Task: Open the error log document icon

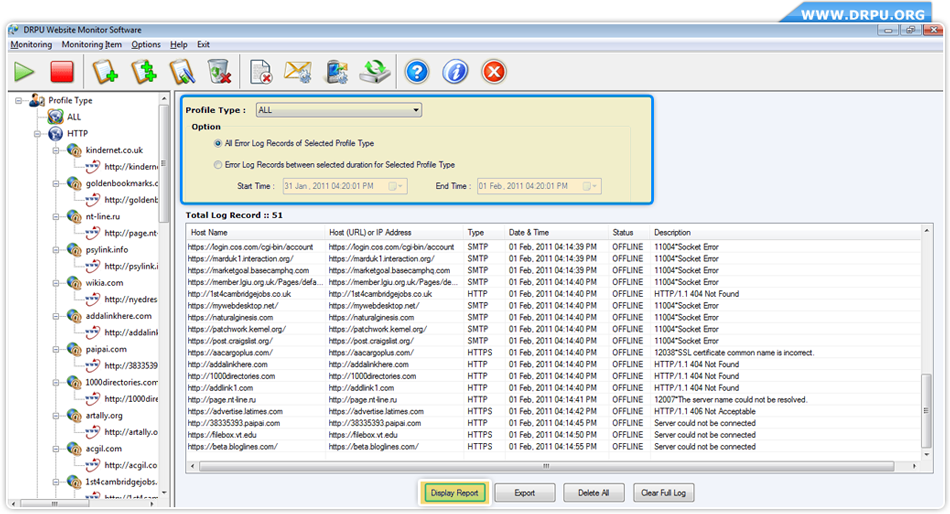Action: coord(261,72)
